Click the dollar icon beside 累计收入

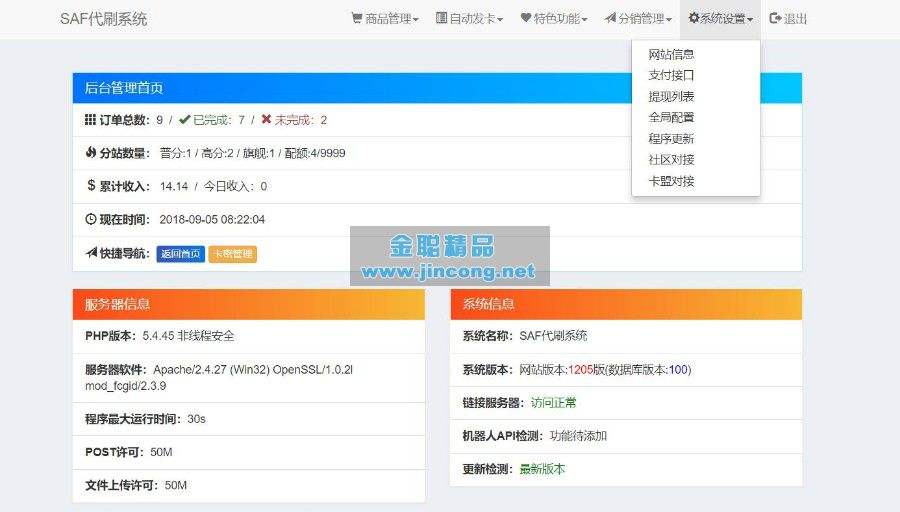tap(91, 185)
